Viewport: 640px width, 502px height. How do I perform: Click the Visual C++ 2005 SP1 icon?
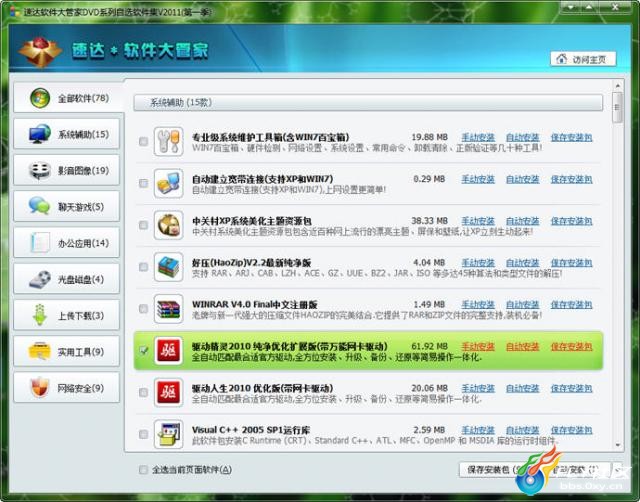click(x=169, y=434)
